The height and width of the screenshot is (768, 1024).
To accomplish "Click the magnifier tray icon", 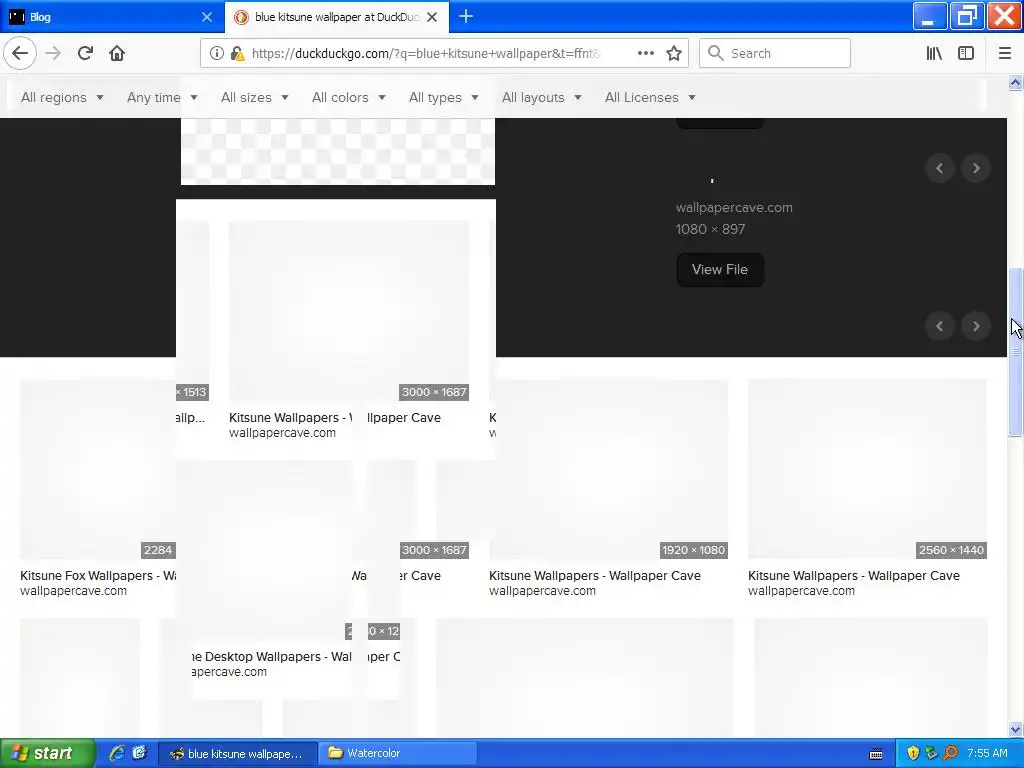I will coord(951,753).
